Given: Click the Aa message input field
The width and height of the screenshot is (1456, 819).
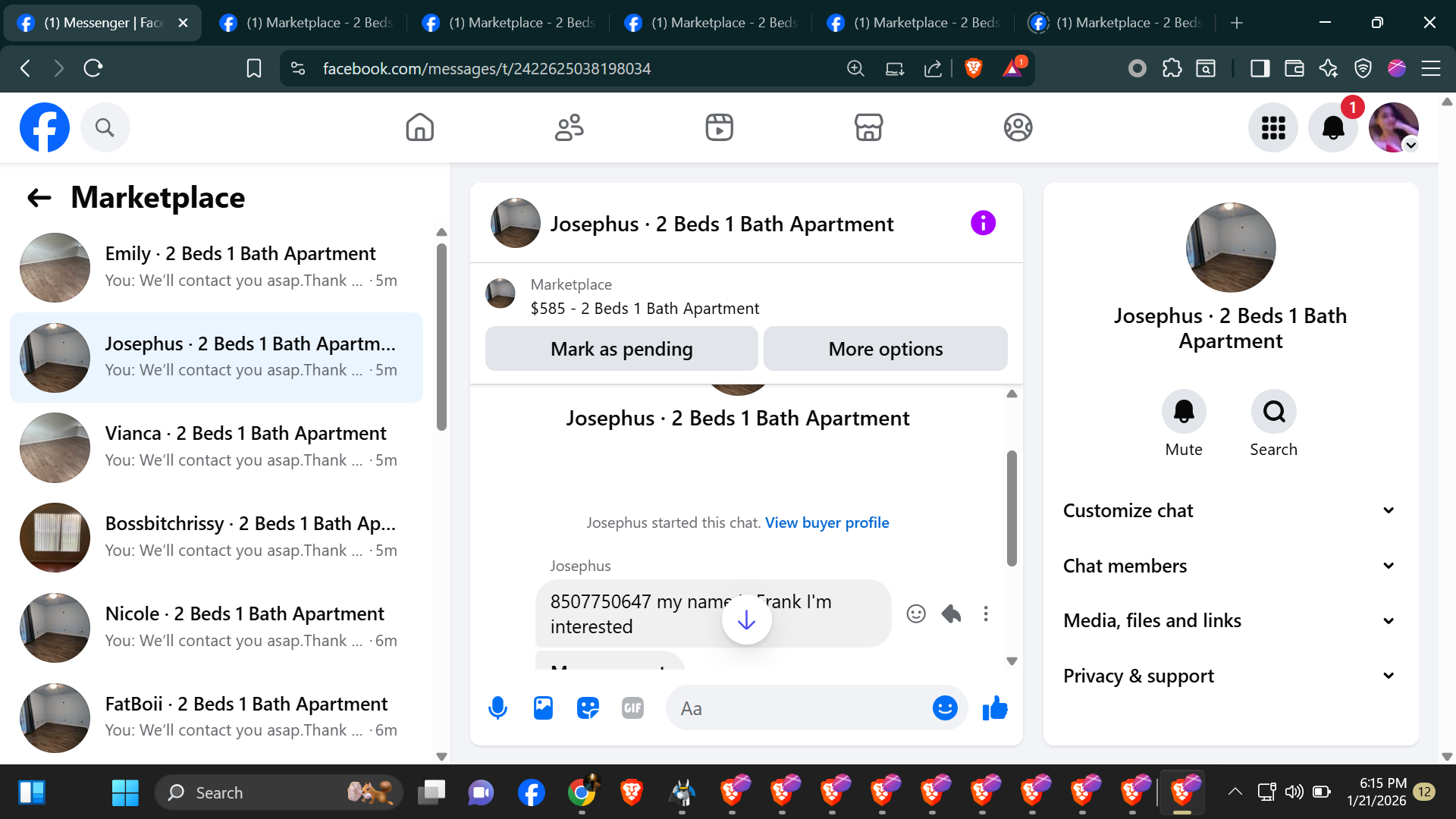Looking at the screenshot, I should click(x=796, y=708).
